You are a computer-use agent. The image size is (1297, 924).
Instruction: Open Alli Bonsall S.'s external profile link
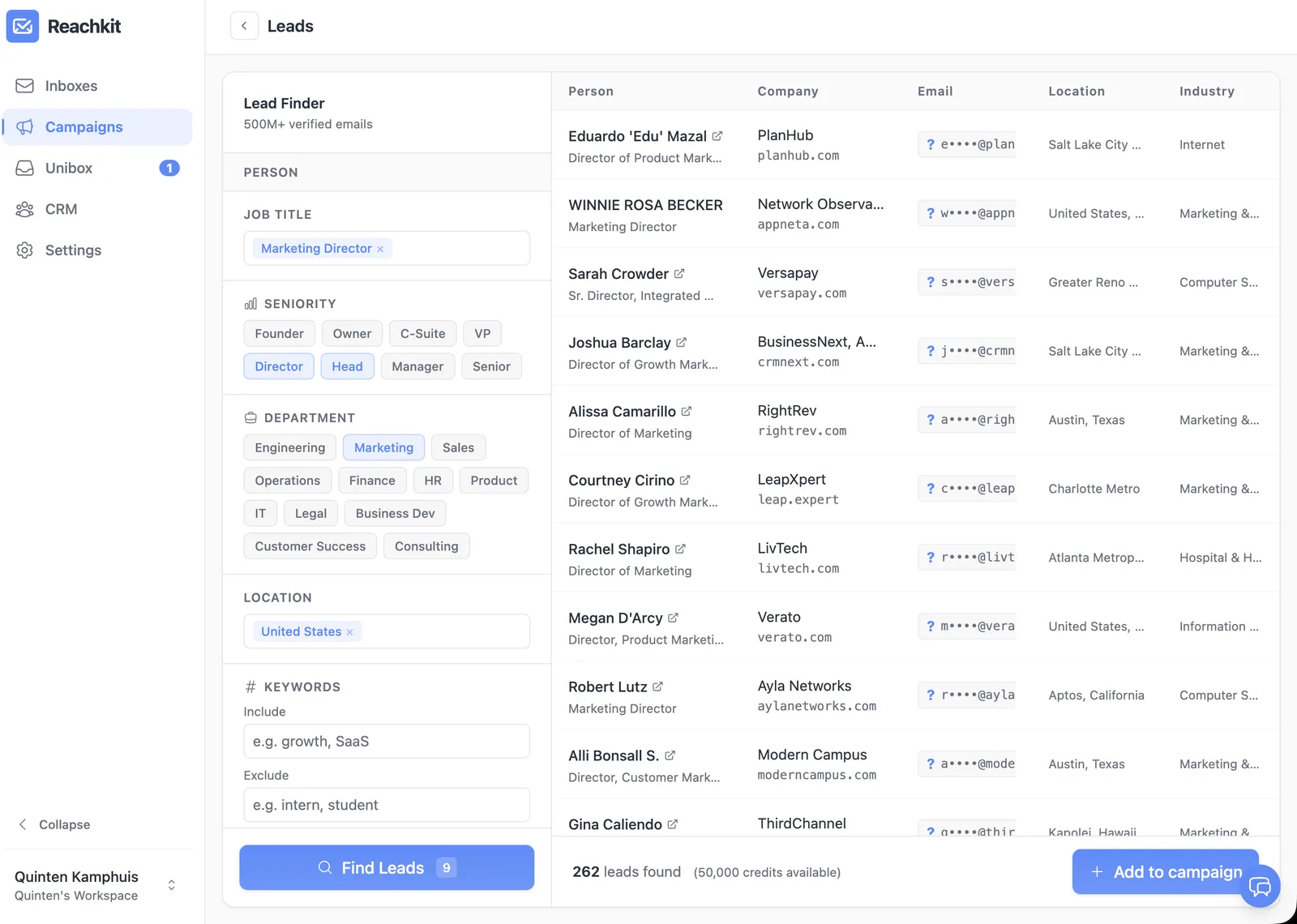[670, 756]
